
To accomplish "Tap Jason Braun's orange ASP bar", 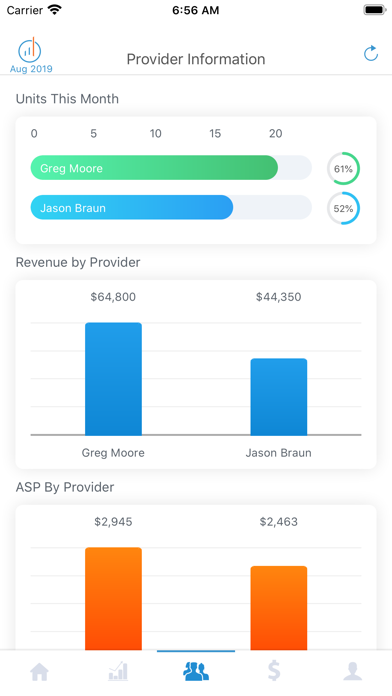I will coord(279,608).
